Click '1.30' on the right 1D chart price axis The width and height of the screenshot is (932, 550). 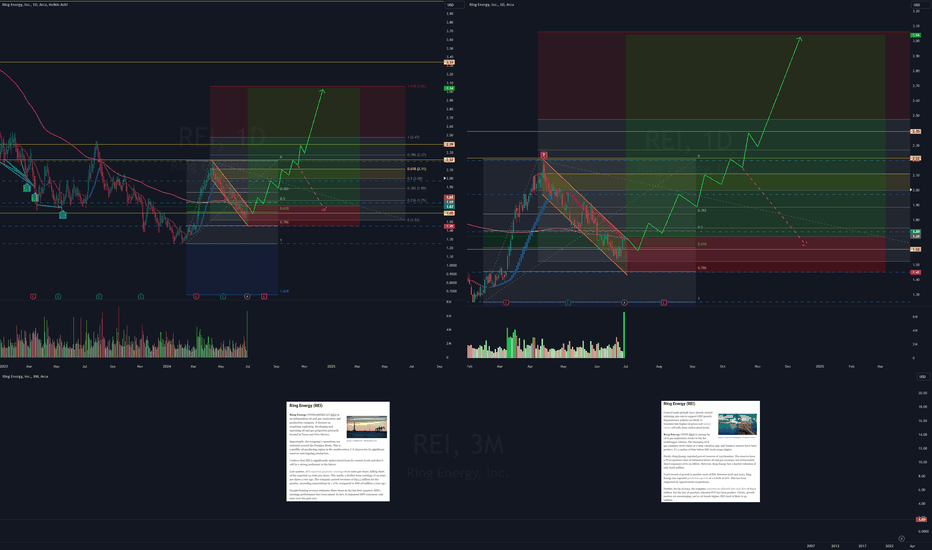pos(916,294)
